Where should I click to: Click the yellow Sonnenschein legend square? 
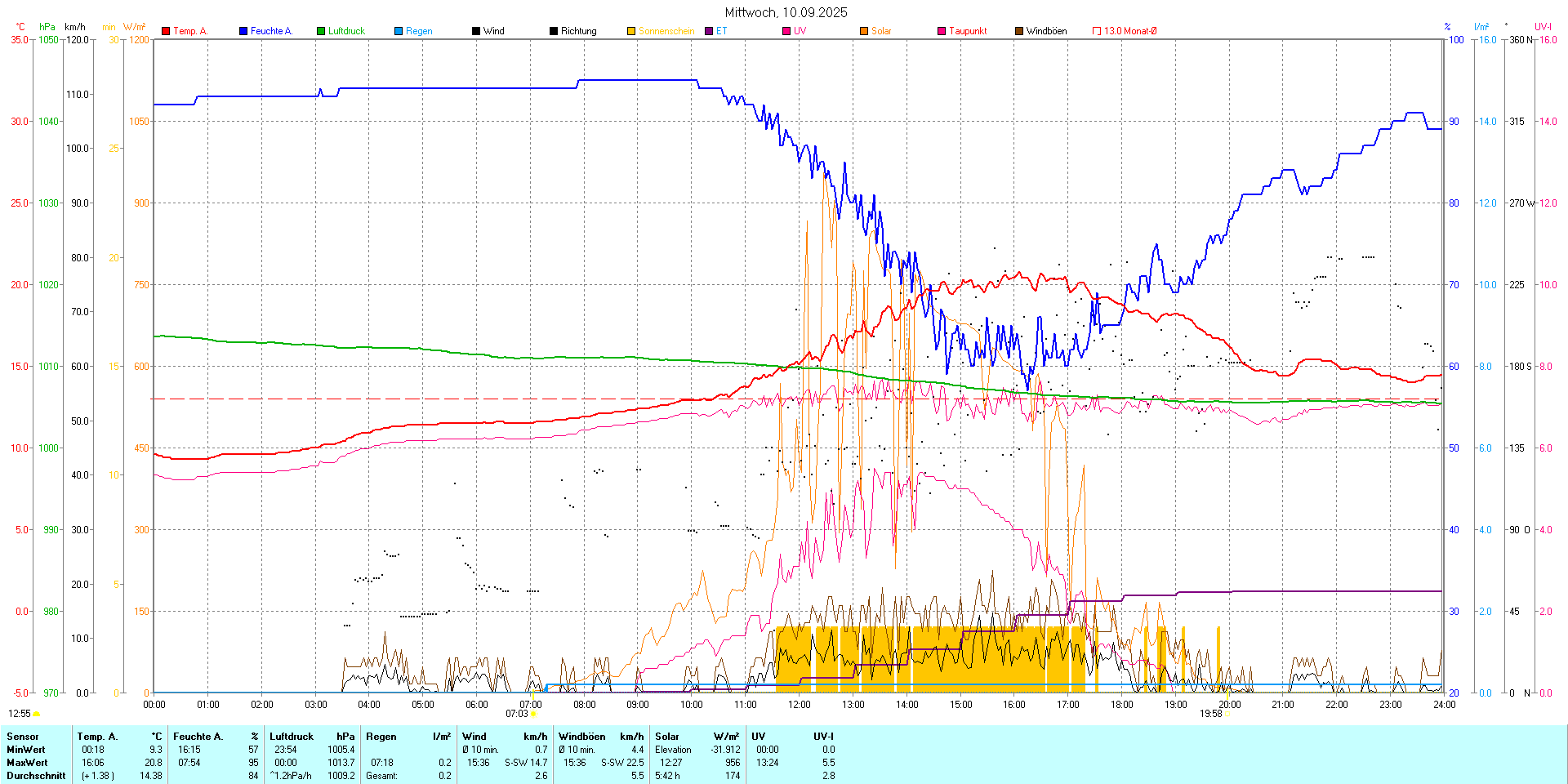pos(631,31)
